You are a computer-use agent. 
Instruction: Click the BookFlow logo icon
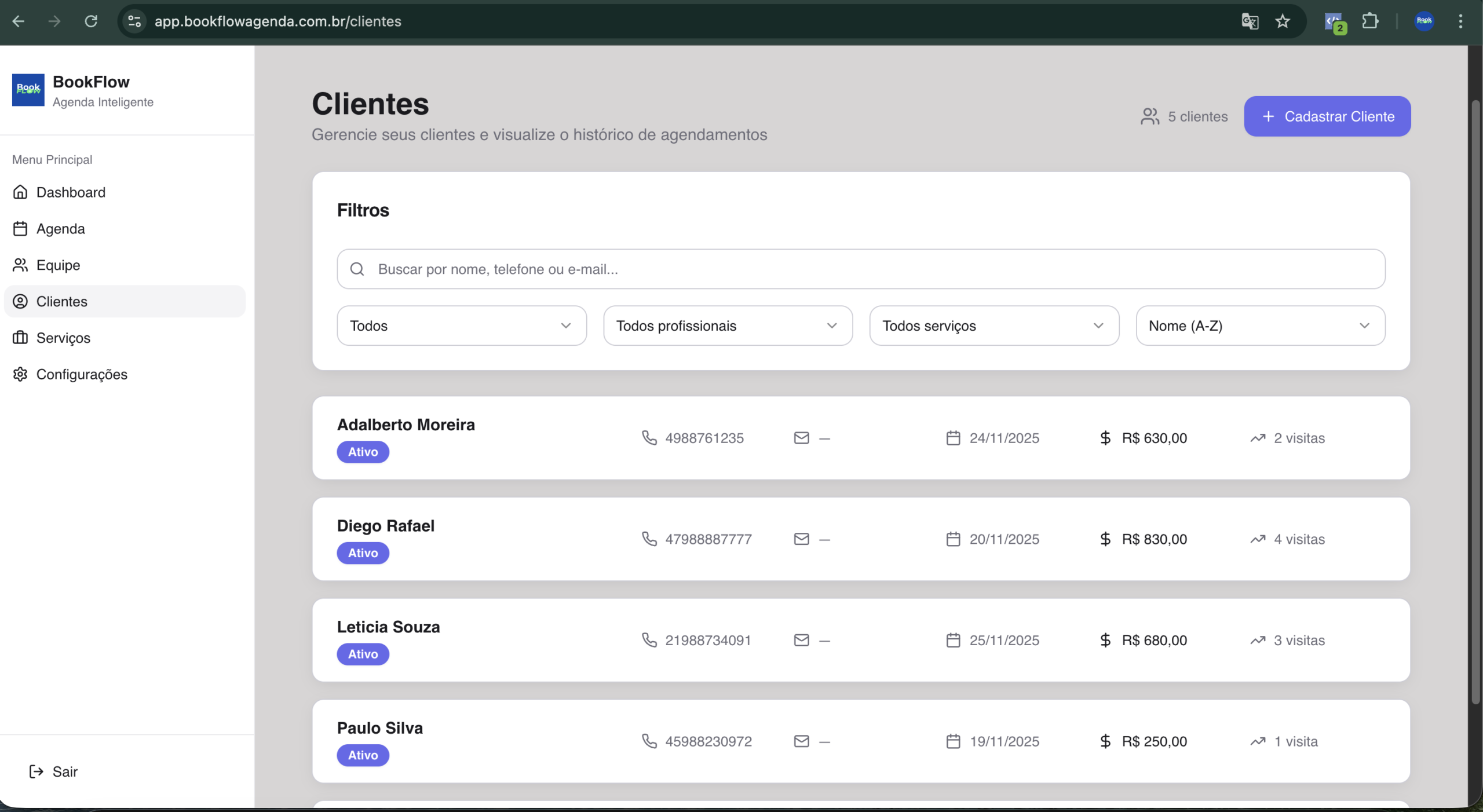28,90
